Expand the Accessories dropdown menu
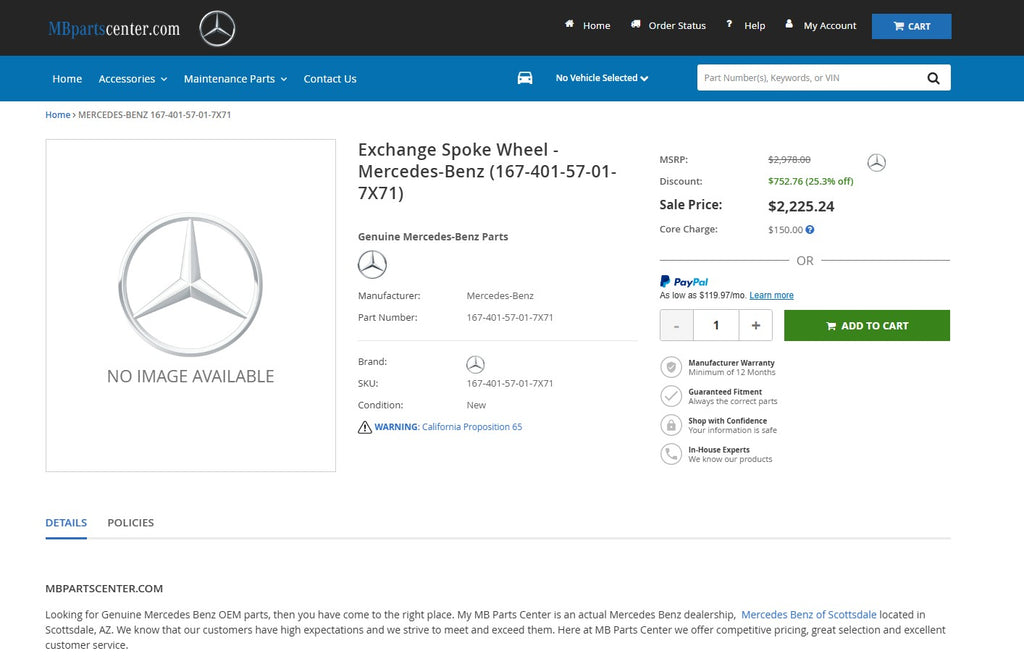 click(132, 79)
